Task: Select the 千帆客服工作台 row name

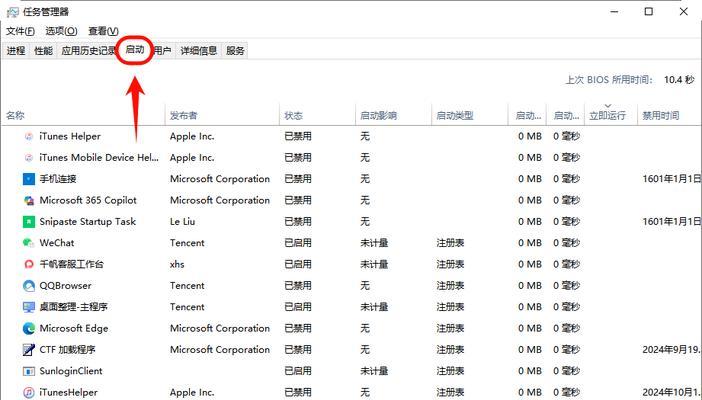Action: 71,264
